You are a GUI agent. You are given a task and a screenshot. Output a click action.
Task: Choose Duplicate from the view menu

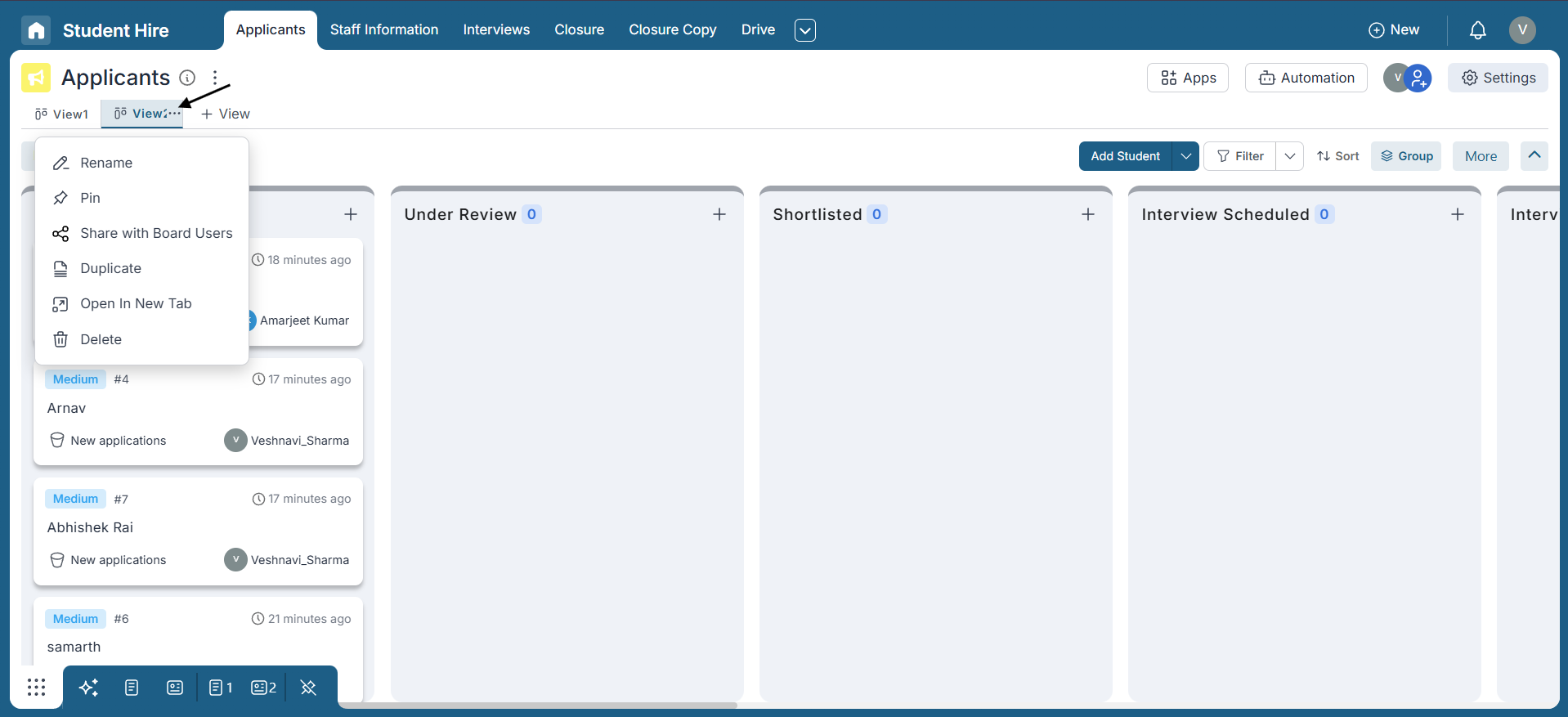pos(142,268)
